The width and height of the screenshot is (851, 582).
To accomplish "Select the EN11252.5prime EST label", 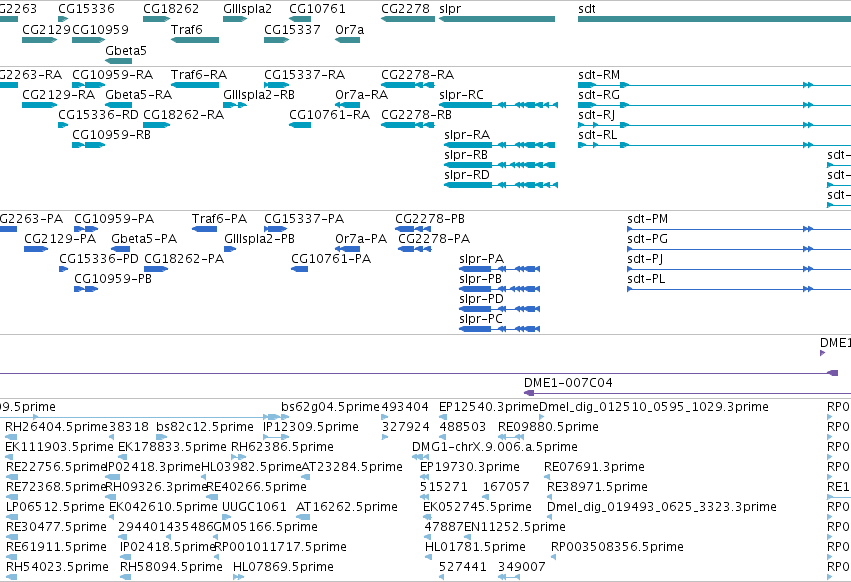I will click(x=516, y=527).
